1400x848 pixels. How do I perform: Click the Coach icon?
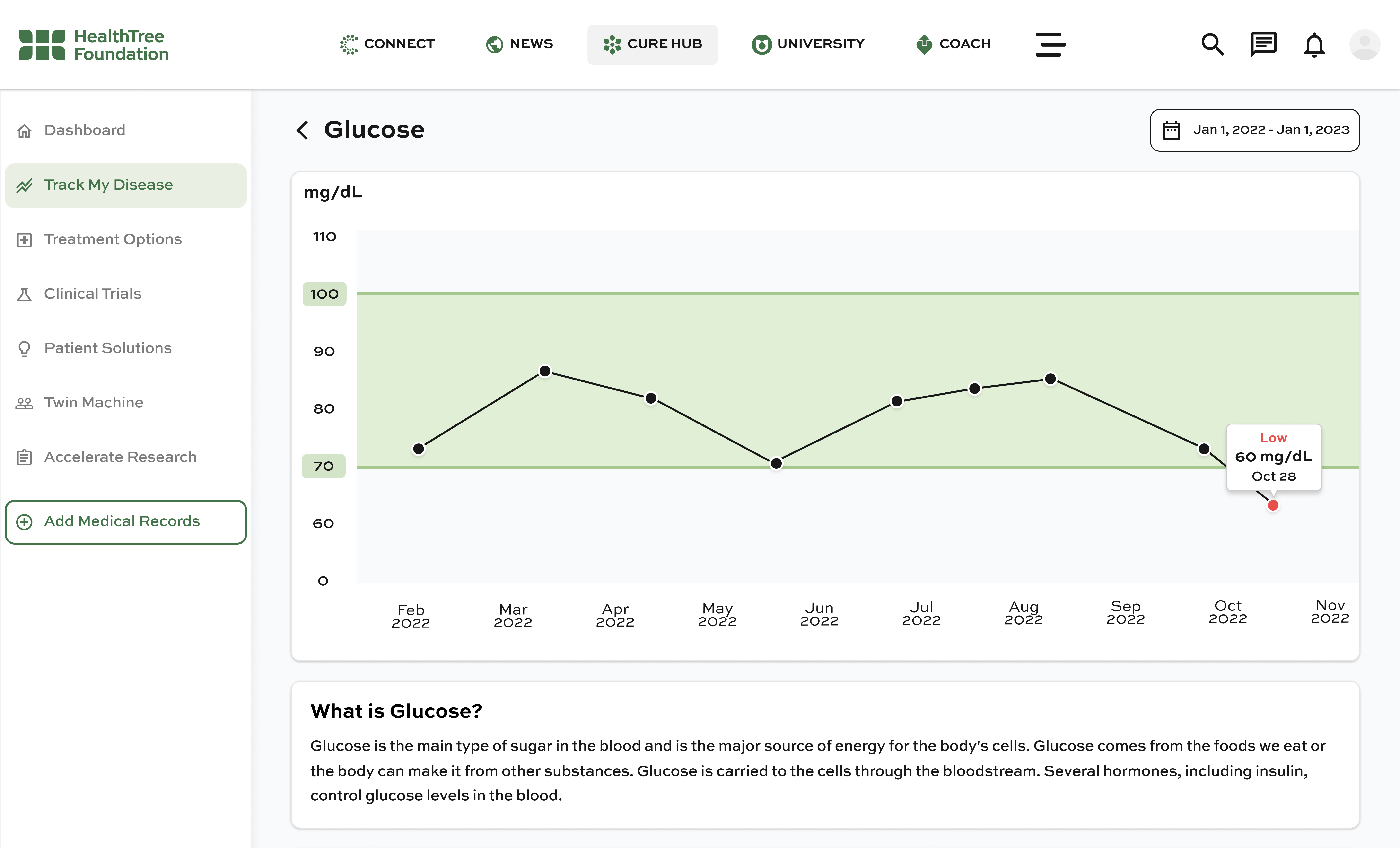[x=924, y=44]
